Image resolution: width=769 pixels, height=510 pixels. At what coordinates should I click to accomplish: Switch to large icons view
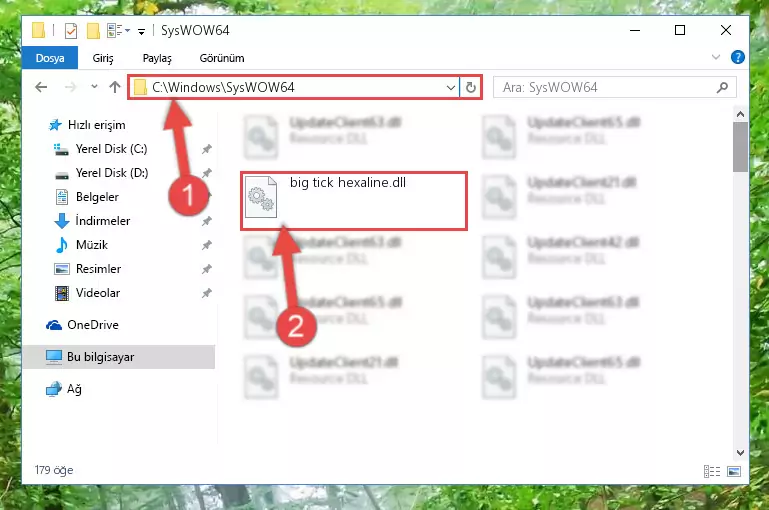point(734,471)
